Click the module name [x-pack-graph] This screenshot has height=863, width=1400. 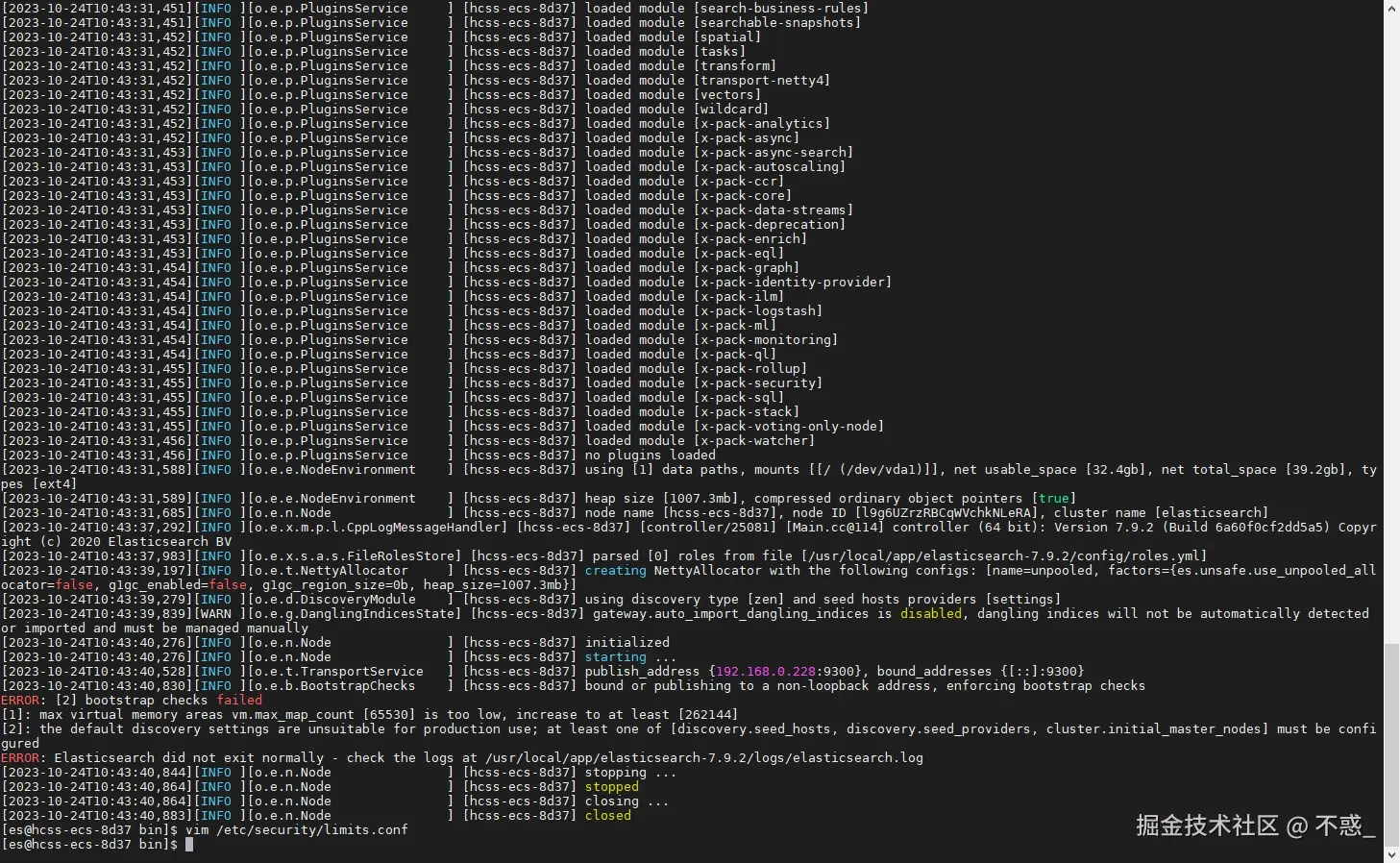point(746,268)
